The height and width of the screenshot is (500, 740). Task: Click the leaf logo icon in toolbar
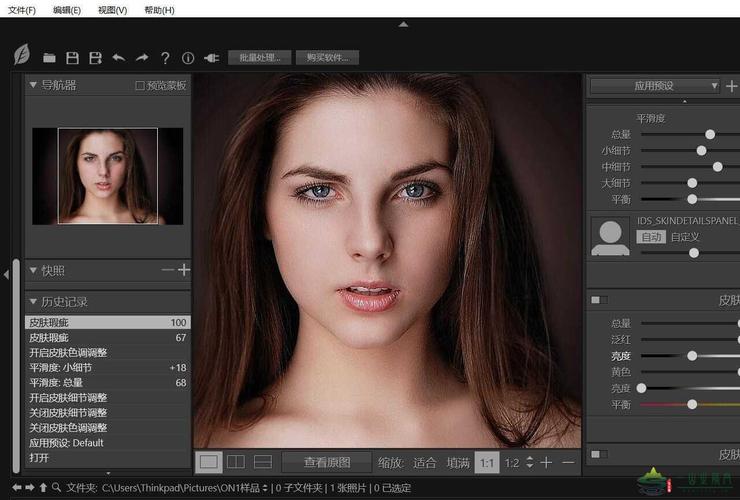tap(22, 54)
